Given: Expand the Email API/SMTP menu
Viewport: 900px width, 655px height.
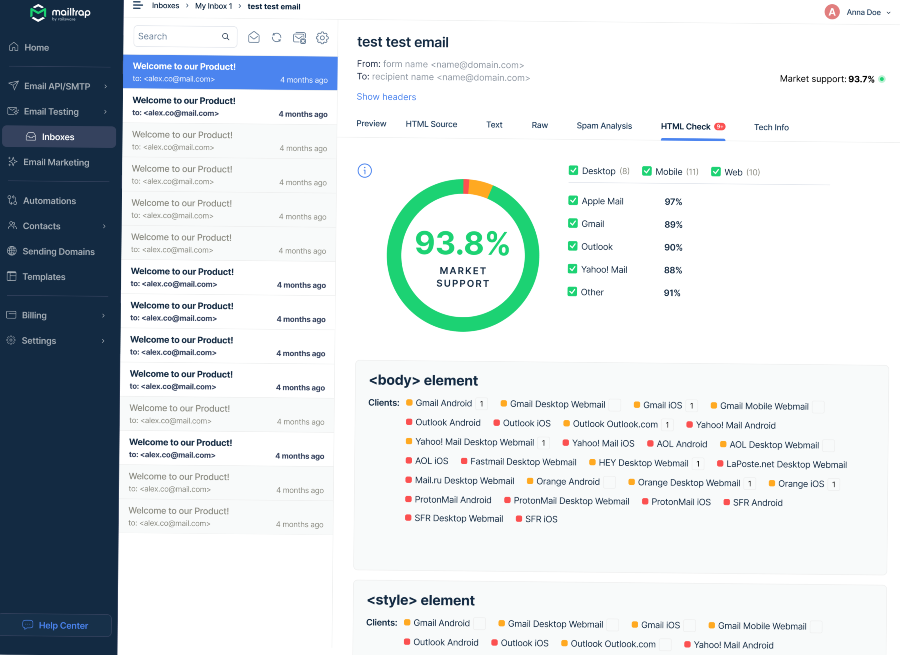Looking at the screenshot, I should pos(58,86).
